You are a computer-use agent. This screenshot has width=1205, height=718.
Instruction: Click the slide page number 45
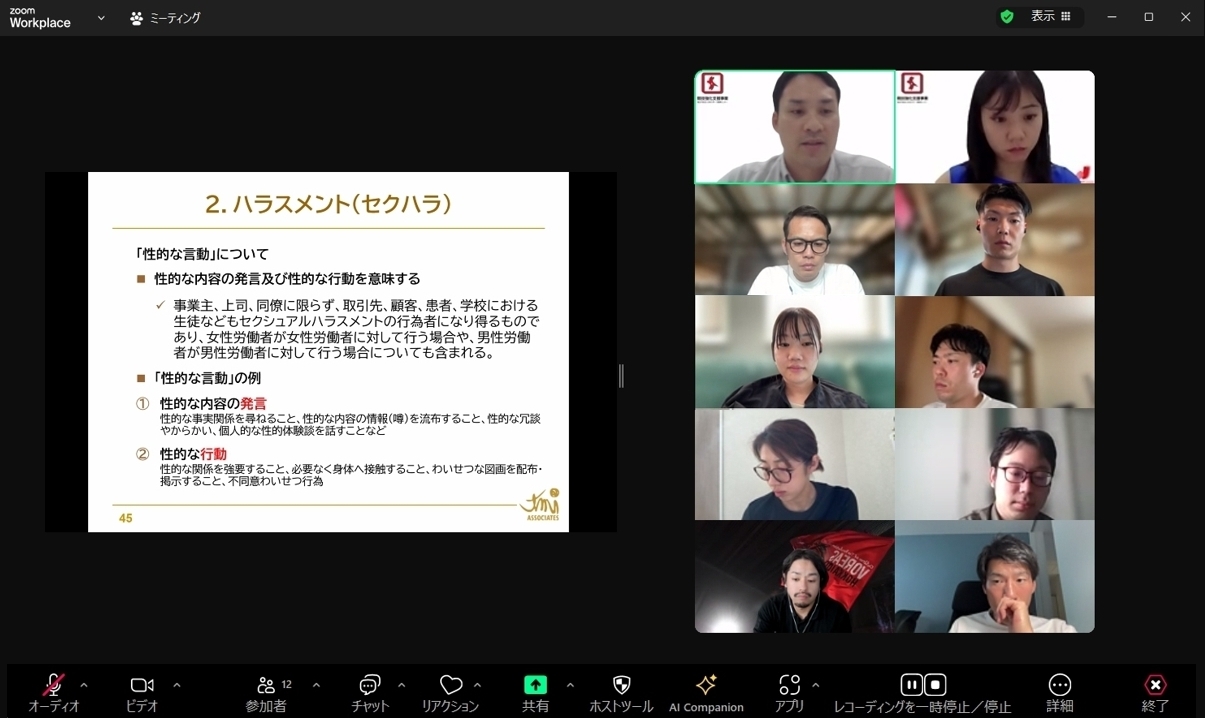[x=125, y=518]
